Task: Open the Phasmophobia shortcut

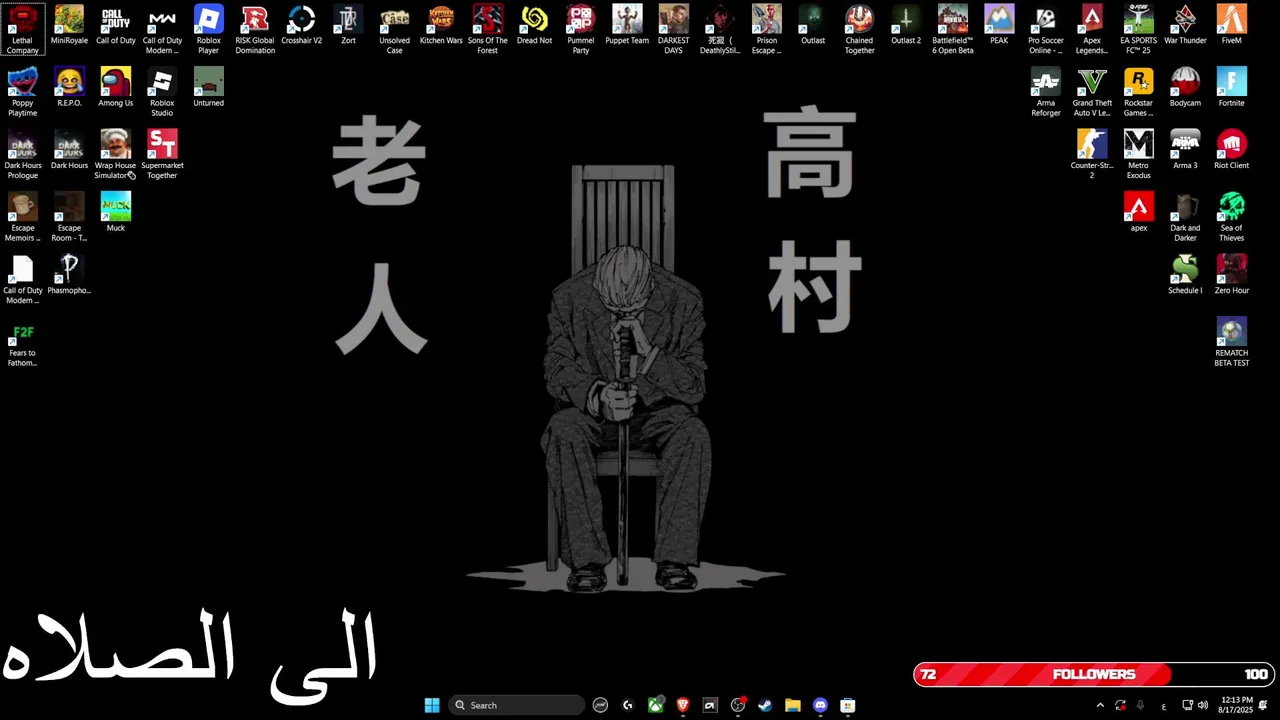Action: 69,275
